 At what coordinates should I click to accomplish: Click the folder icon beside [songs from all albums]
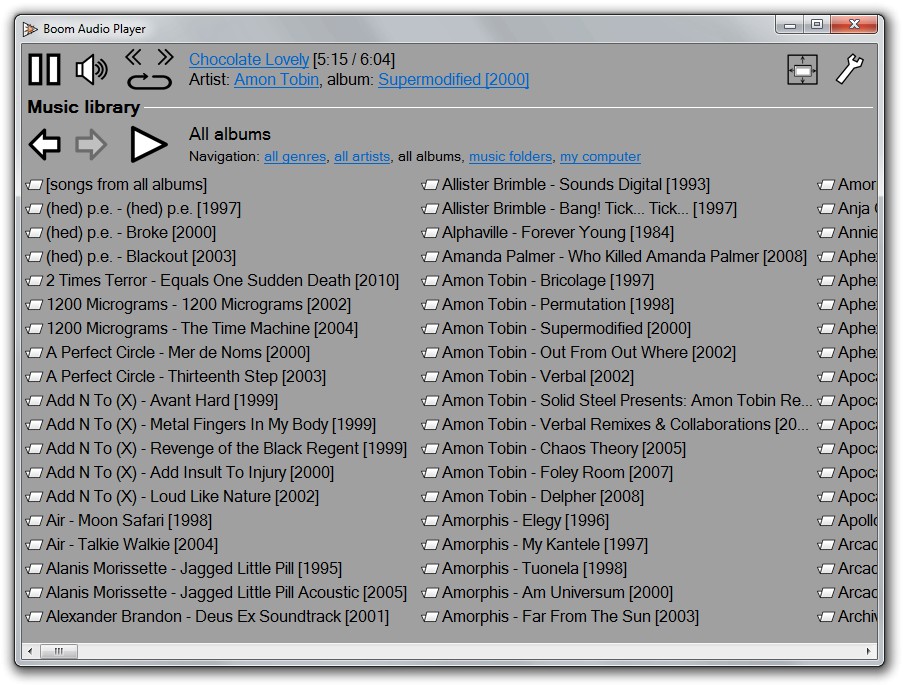click(x=35, y=185)
